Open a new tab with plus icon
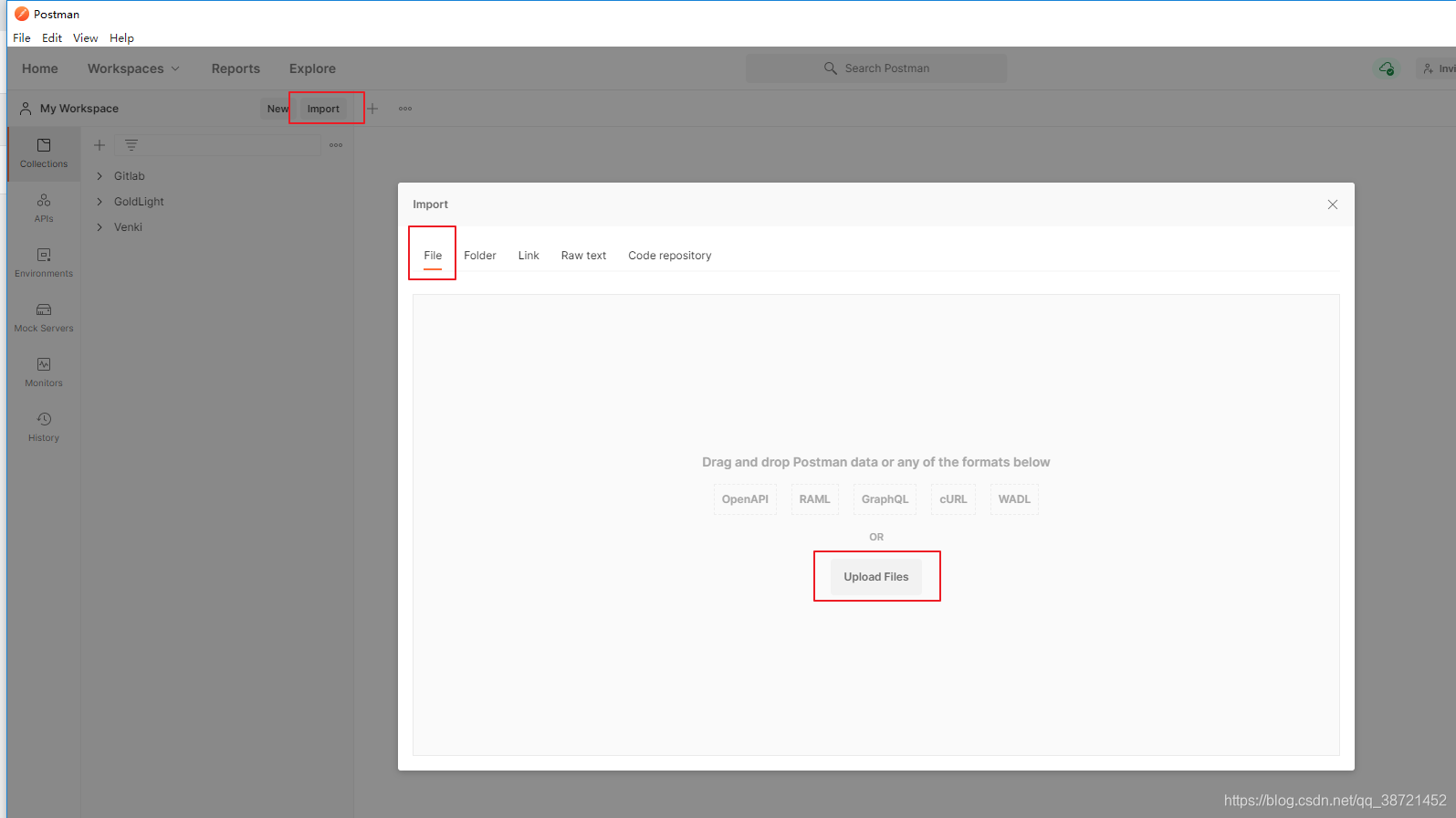Image resolution: width=1456 pixels, height=818 pixels. (372, 109)
